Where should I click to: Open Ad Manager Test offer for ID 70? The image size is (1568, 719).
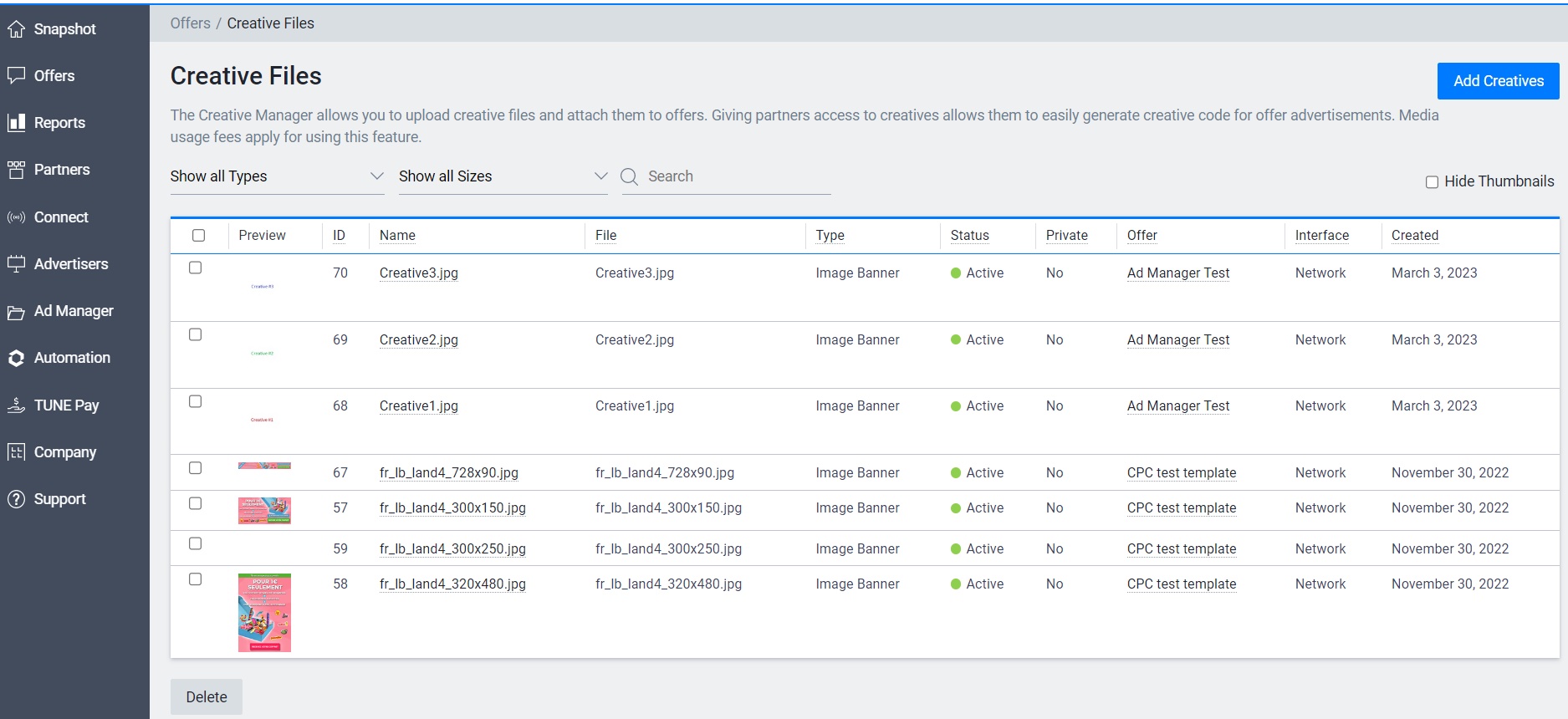click(x=1178, y=273)
